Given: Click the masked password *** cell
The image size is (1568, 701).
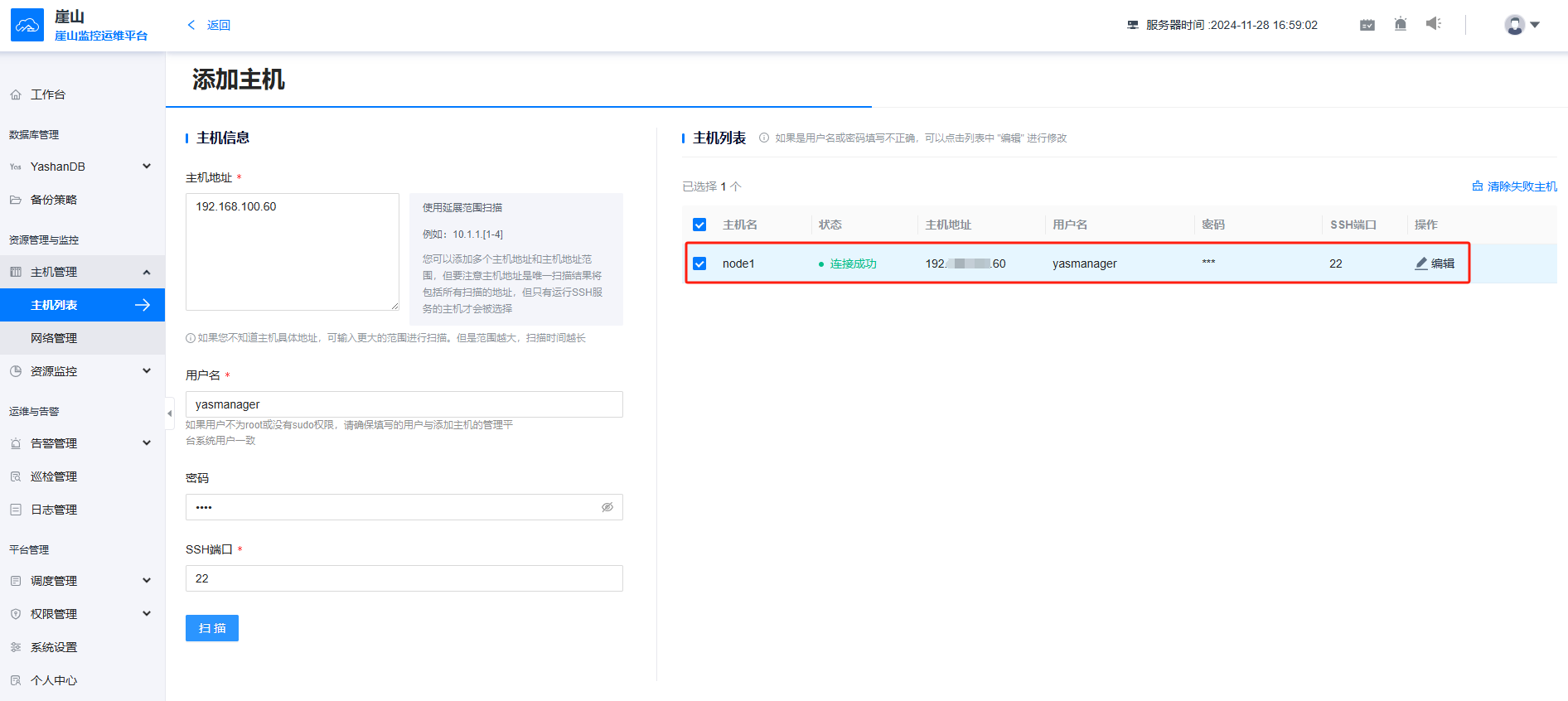Looking at the screenshot, I should pyautogui.click(x=1209, y=262).
